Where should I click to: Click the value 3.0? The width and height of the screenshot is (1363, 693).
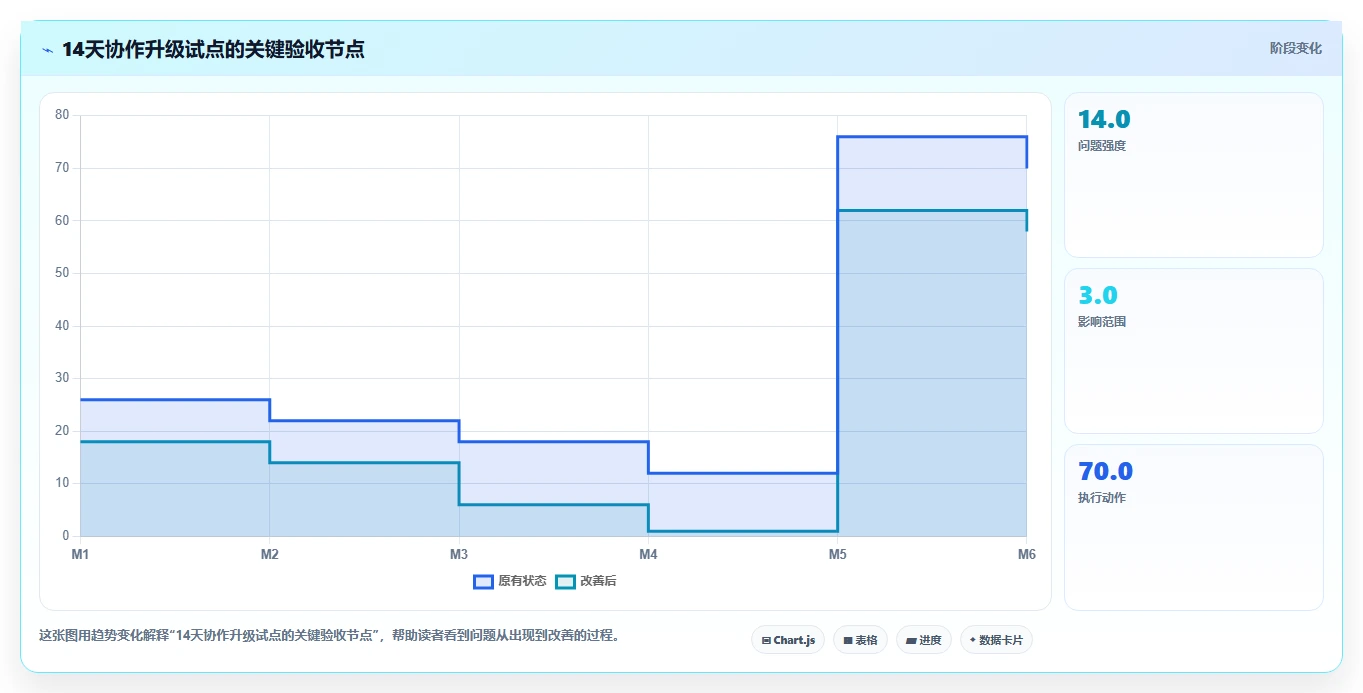pyautogui.click(x=1098, y=296)
